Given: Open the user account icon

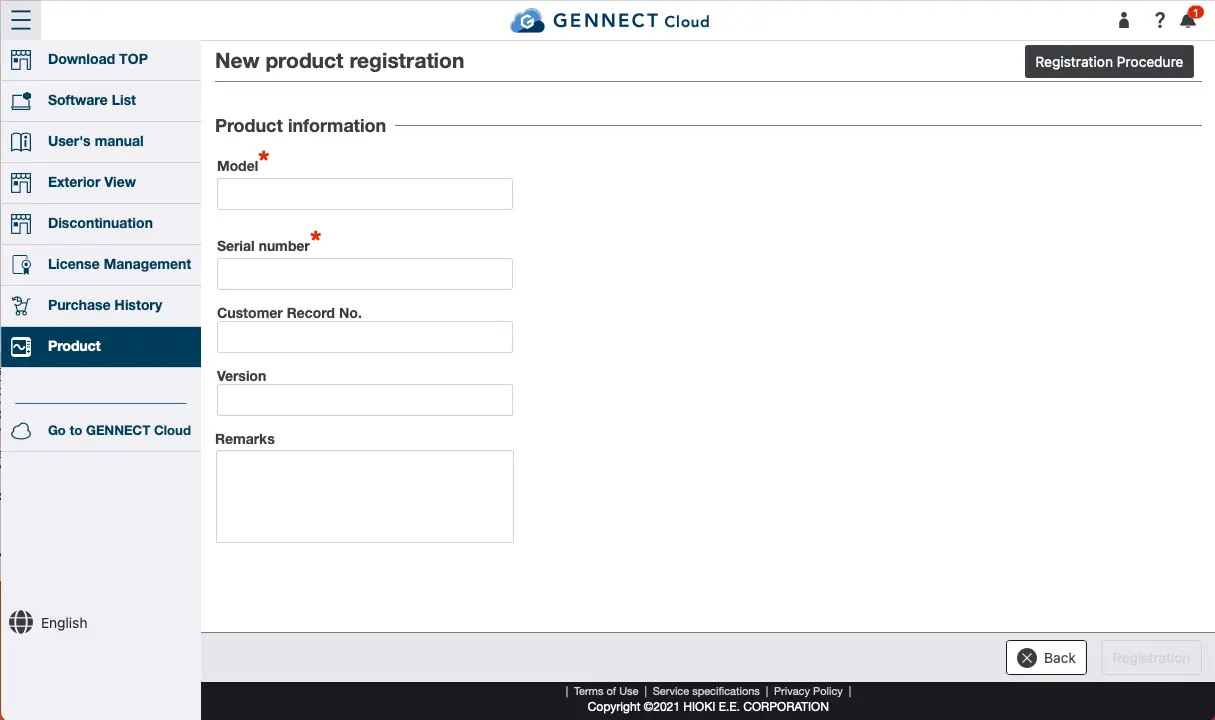Looking at the screenshot, I should pyautogui.click(x=1124, y=20).
